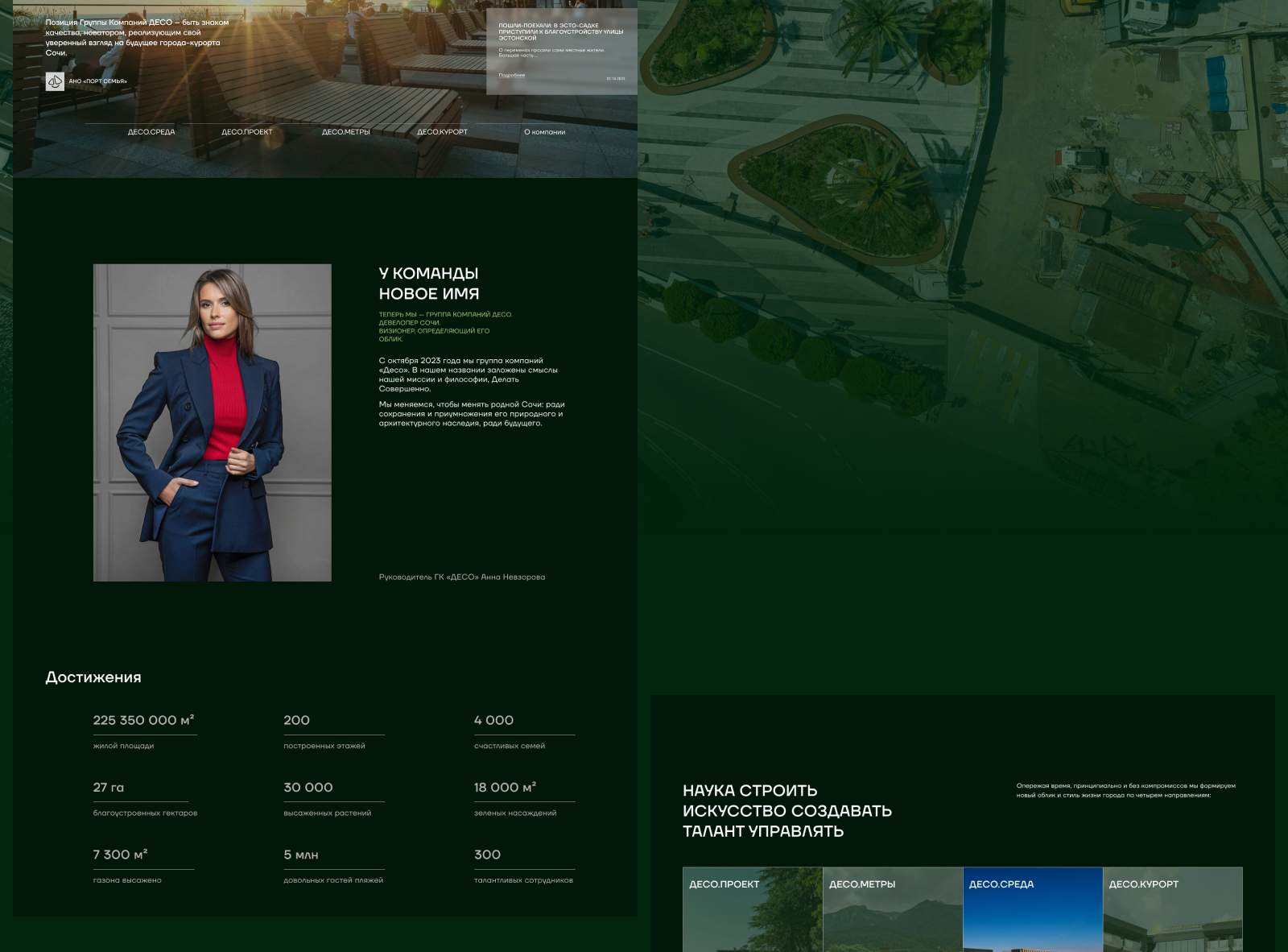Open the Пошли-поехали news headline
Screen dimensions: 1288x952
click(560, 31)
